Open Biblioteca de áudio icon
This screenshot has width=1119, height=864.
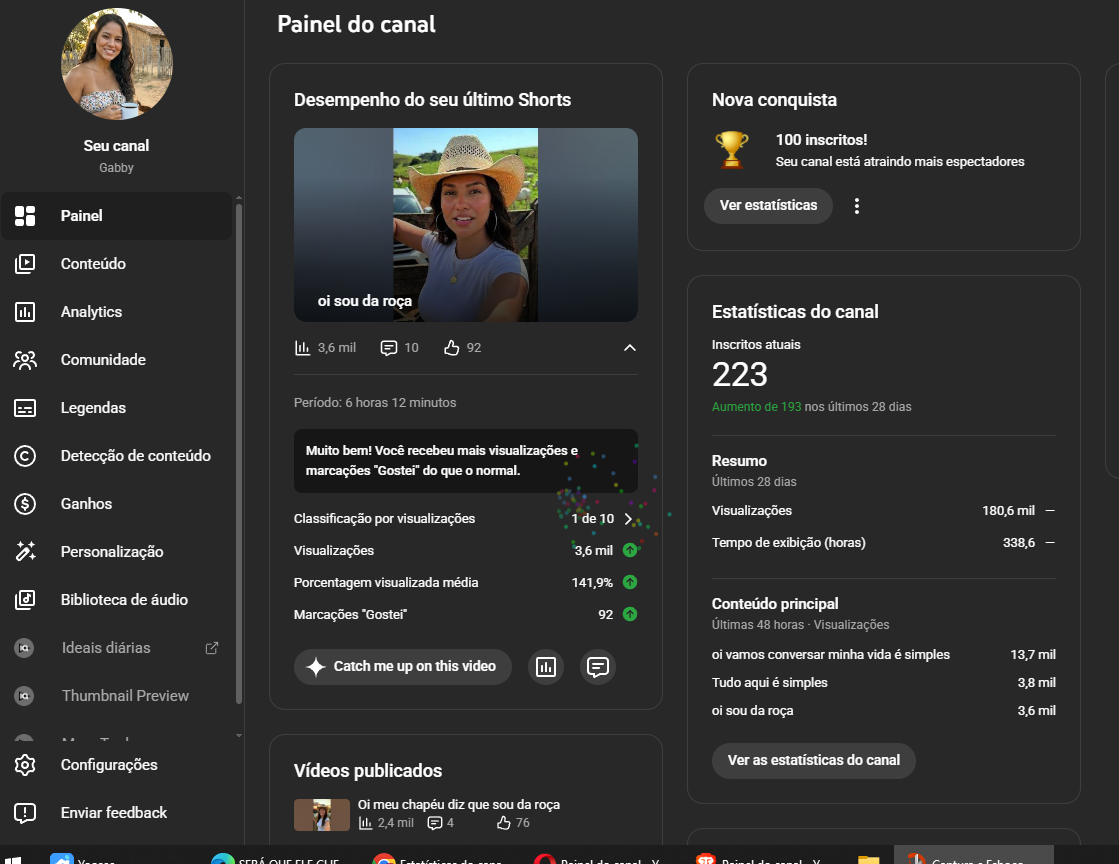point(25,600)
